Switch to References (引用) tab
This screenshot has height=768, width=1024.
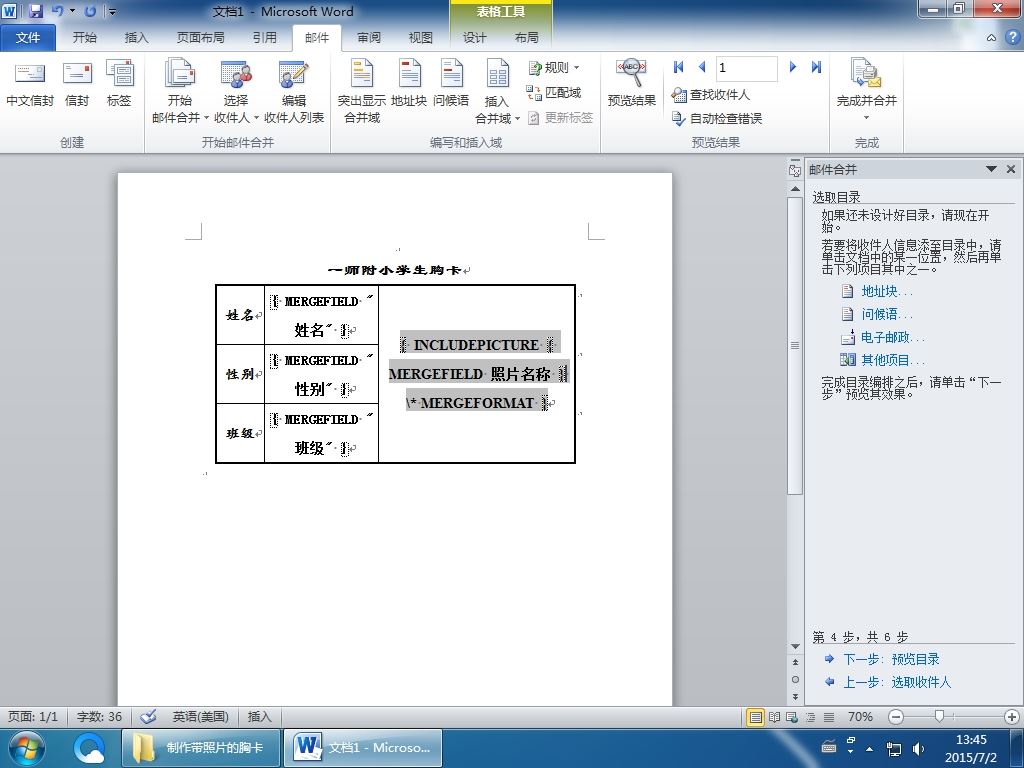pos(264,37)
